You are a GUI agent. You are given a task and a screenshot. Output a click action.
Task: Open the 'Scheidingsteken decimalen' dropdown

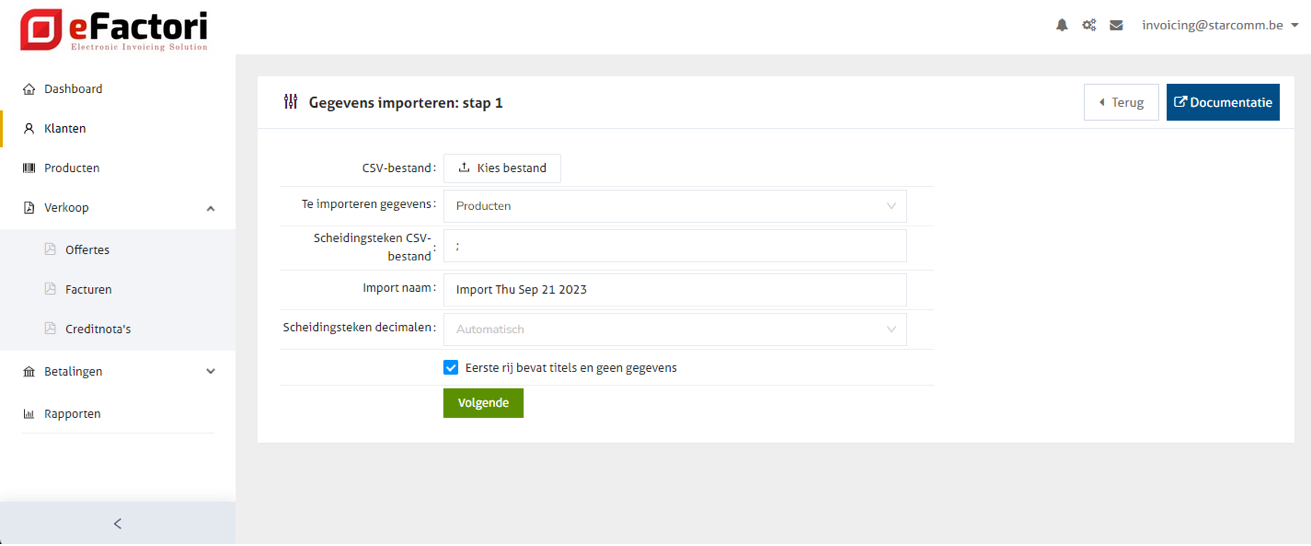pyautogui.click(x=675, y=329)
